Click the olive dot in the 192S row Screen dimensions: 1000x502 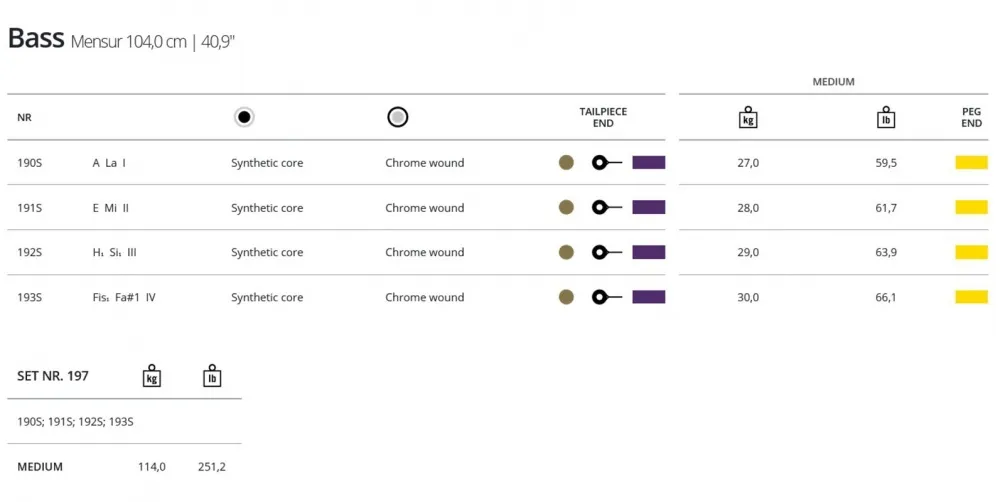click(x=566, y=253)
